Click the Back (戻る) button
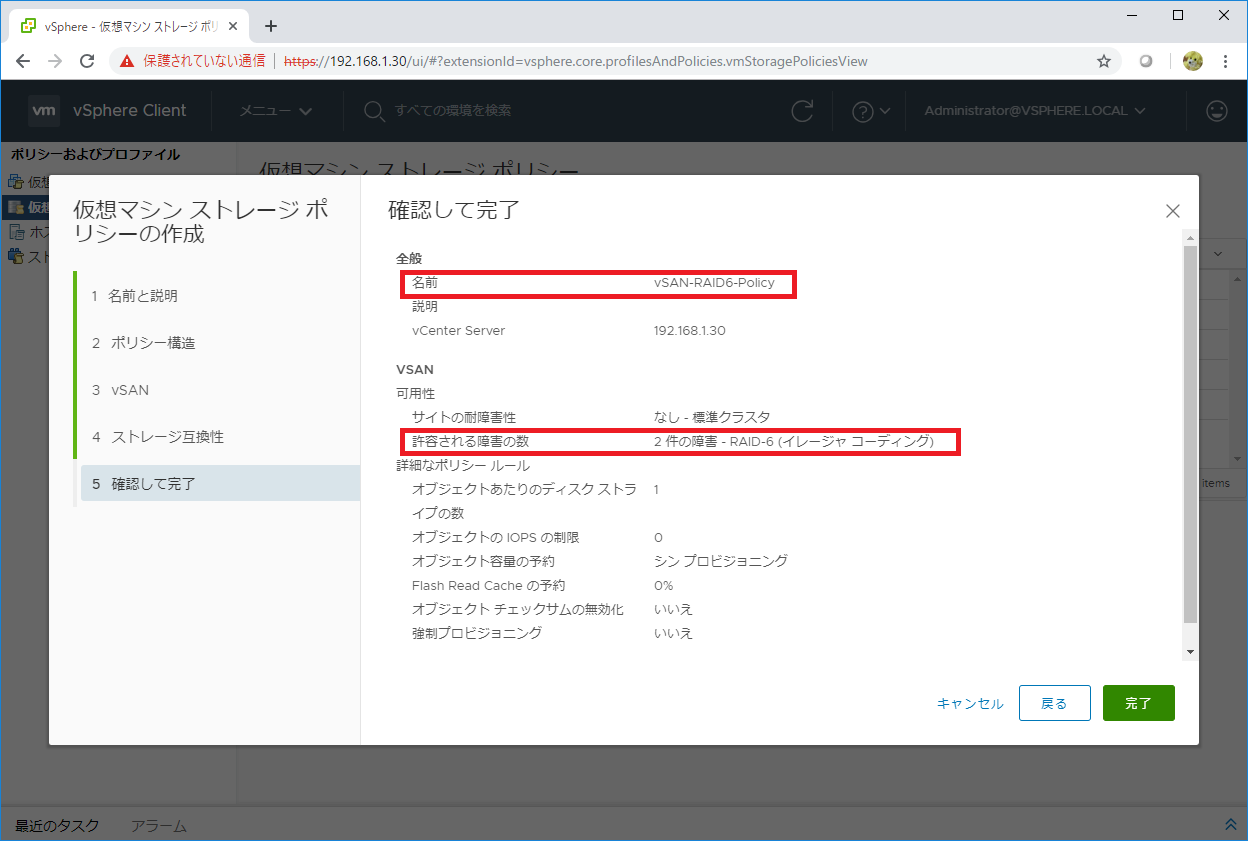 pyautogui.click(x=1054, y=703)
